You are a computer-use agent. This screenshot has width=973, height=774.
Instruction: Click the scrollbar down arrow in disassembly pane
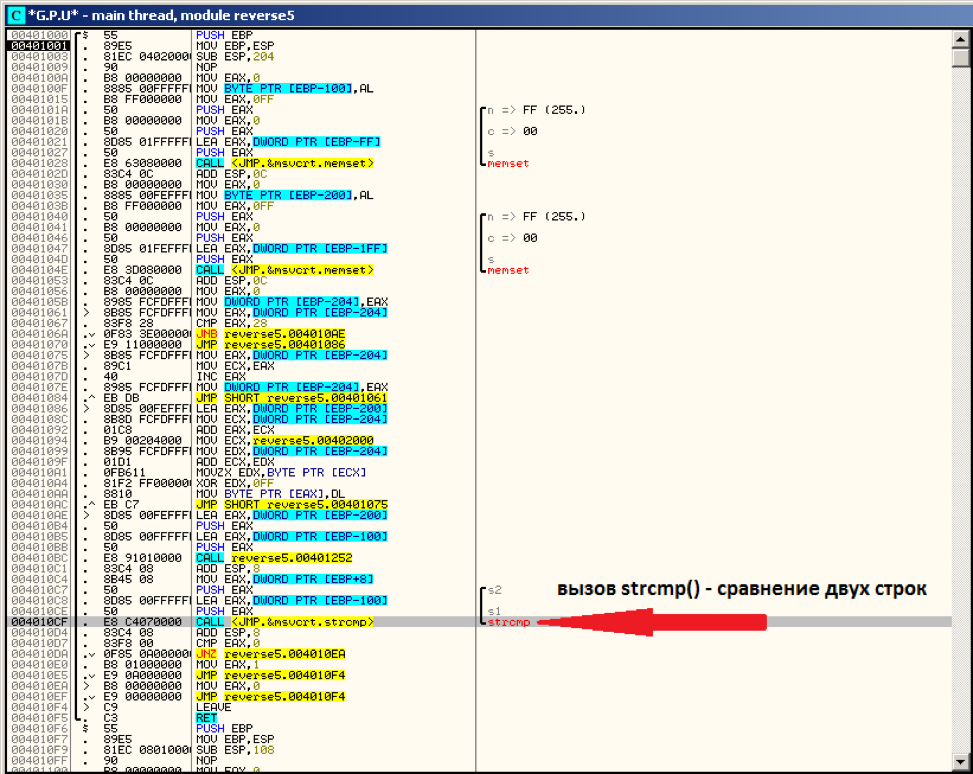click(961, 761)
